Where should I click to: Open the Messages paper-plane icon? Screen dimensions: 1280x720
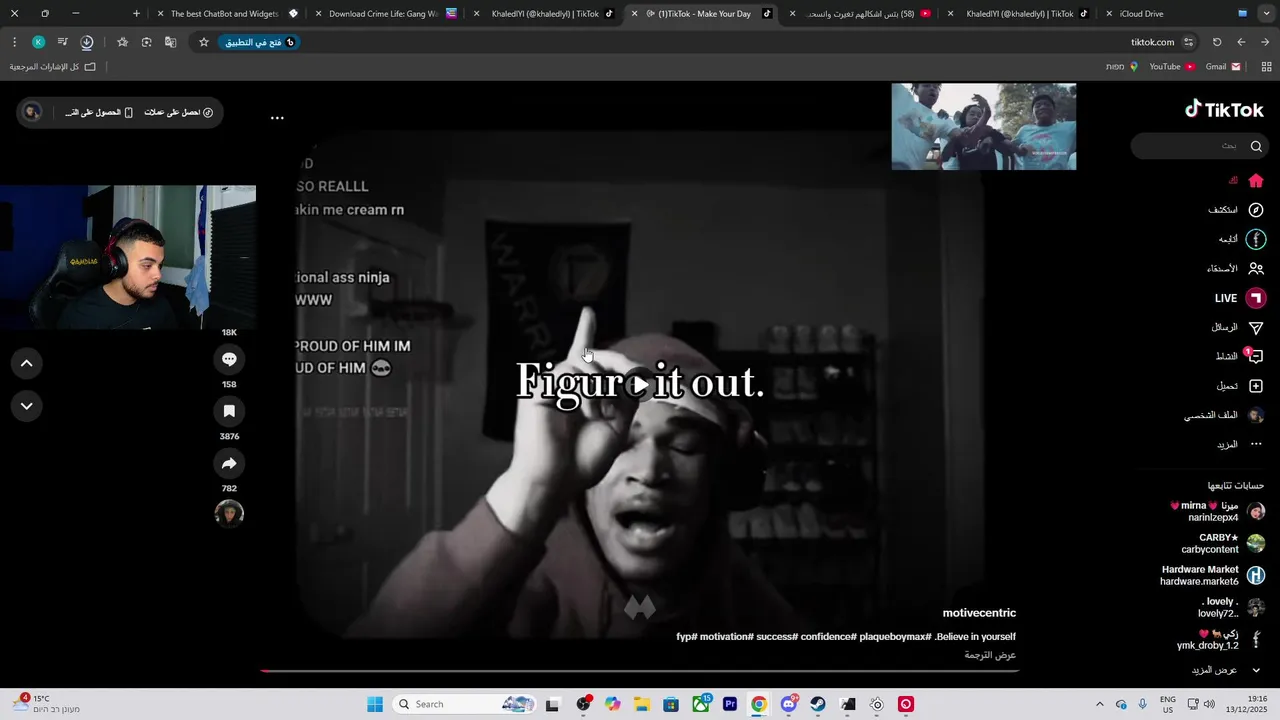1256,327
